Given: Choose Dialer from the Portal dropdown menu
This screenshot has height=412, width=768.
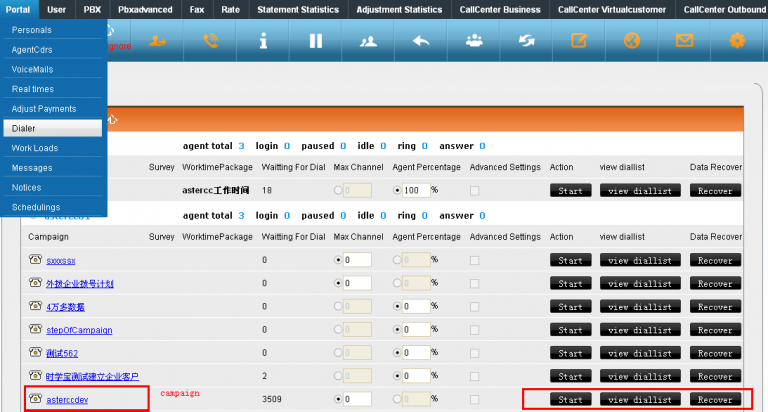Looking at the screenshot, I should 54,128.
